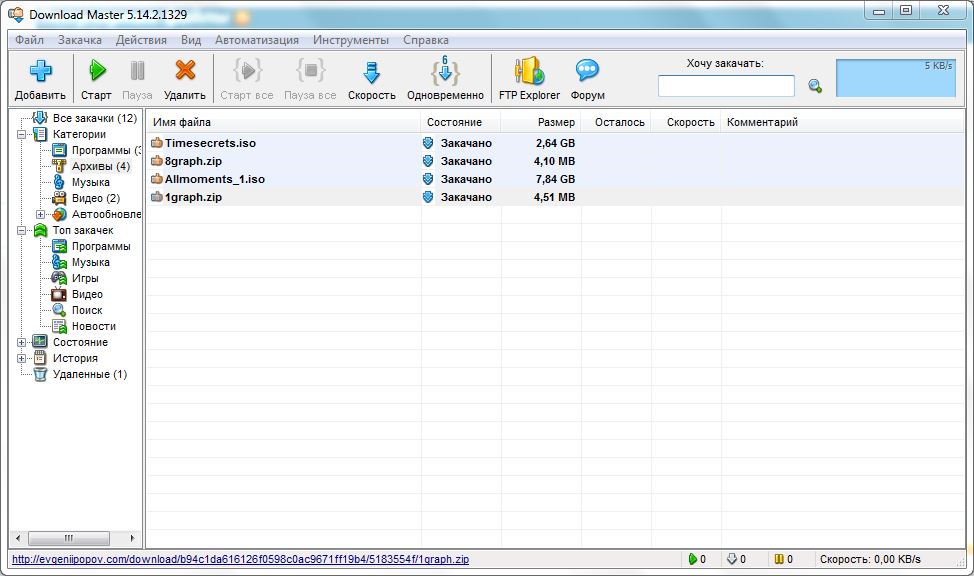Delete download with Удалить red X icon
Image resolution: width=974 pixels, height=576 pixels.
(185, 70)
